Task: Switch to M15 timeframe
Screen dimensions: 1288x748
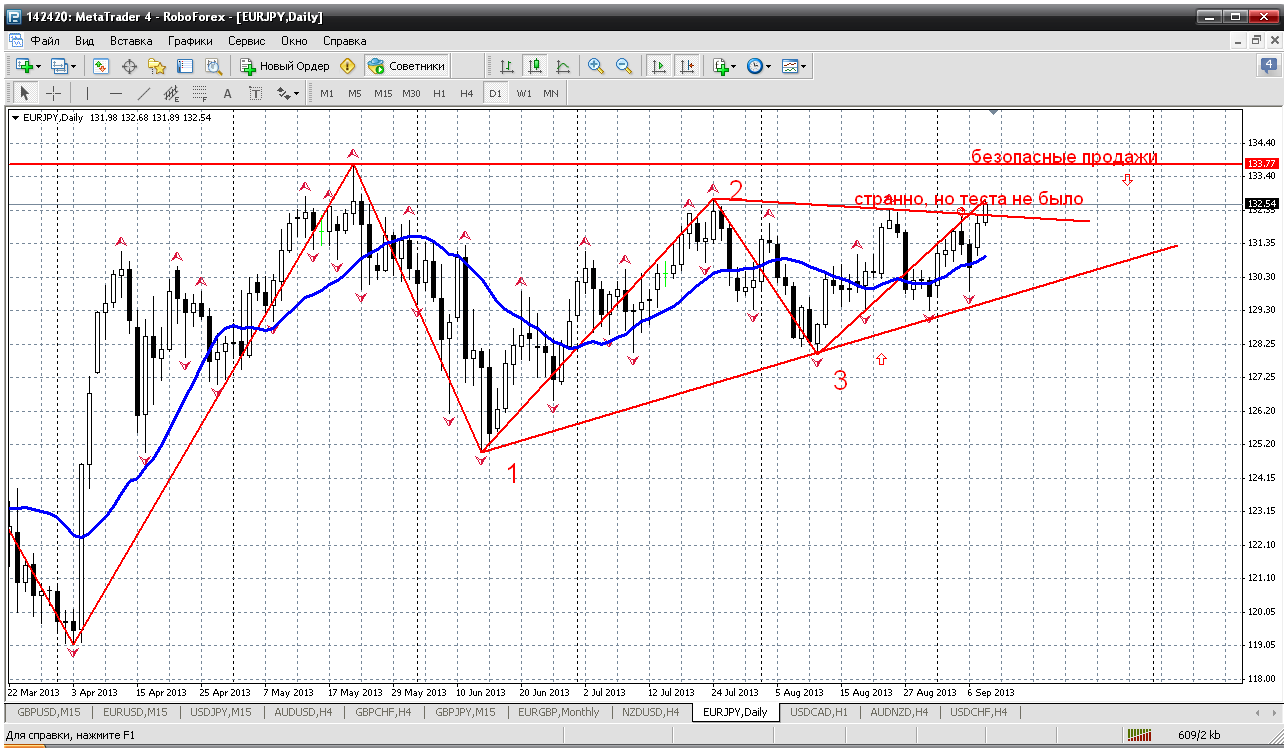Action: [383, 93]
